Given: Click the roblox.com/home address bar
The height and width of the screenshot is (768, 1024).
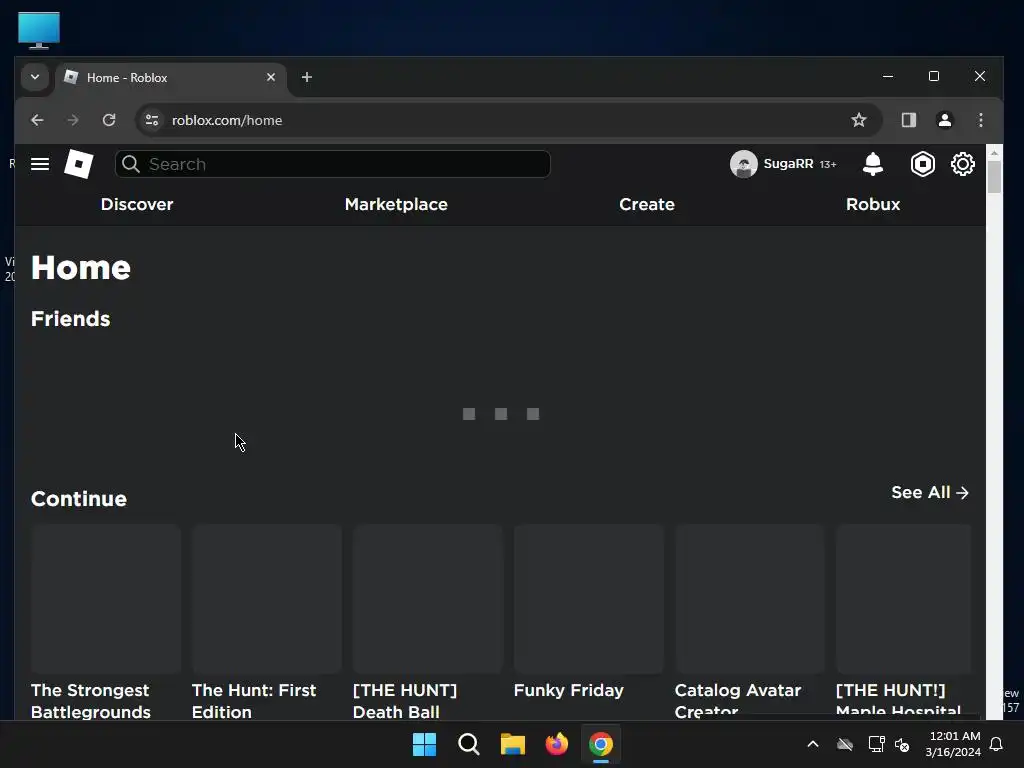Looking at the screenshot, I should click(509, 120).
